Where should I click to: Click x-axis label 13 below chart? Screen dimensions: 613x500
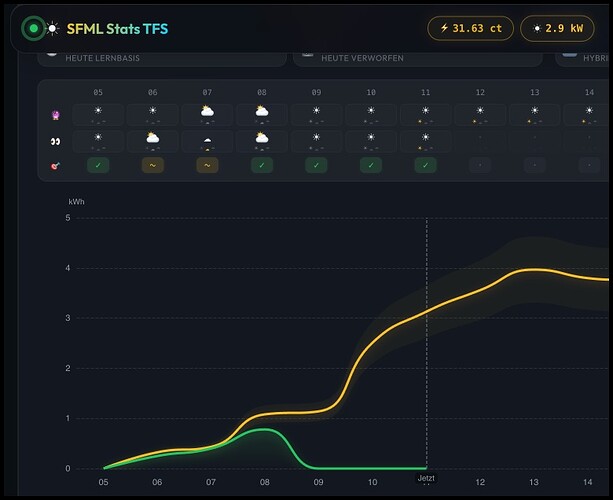tap(534, 482)
